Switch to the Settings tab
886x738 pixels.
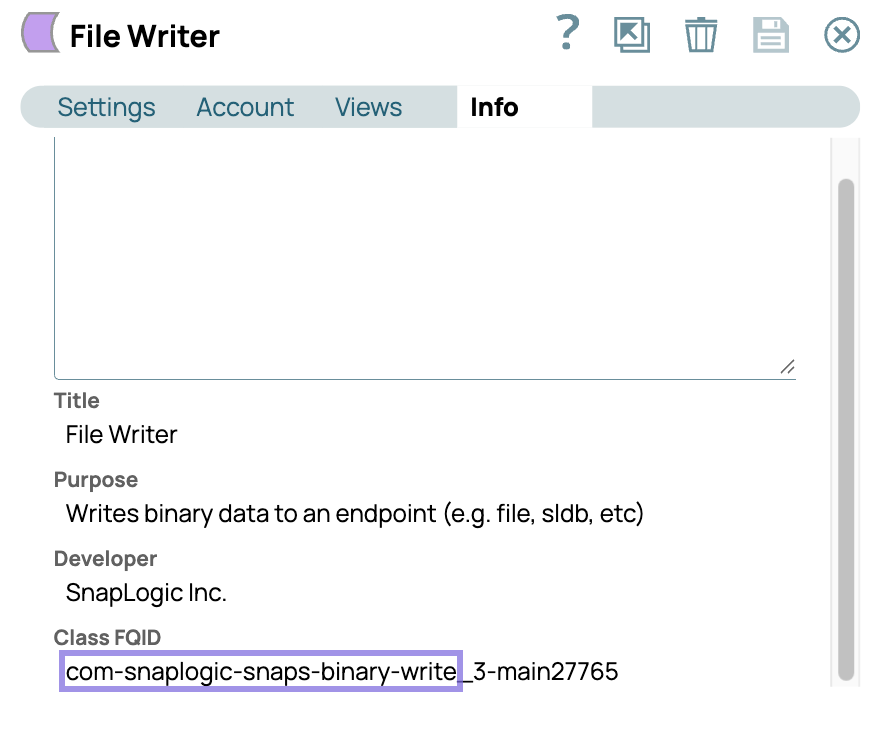tap(106, 107)
